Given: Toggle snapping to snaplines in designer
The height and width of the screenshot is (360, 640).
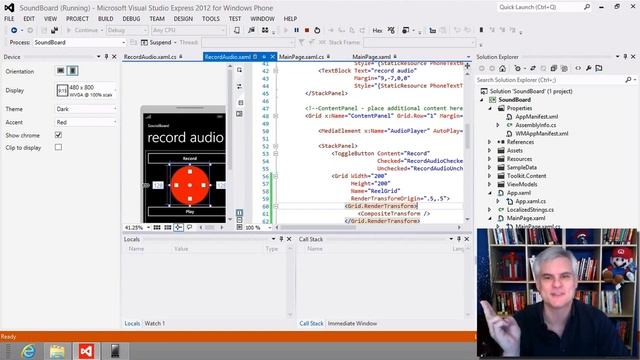Looking at the screenshot, I should [178, 227].
